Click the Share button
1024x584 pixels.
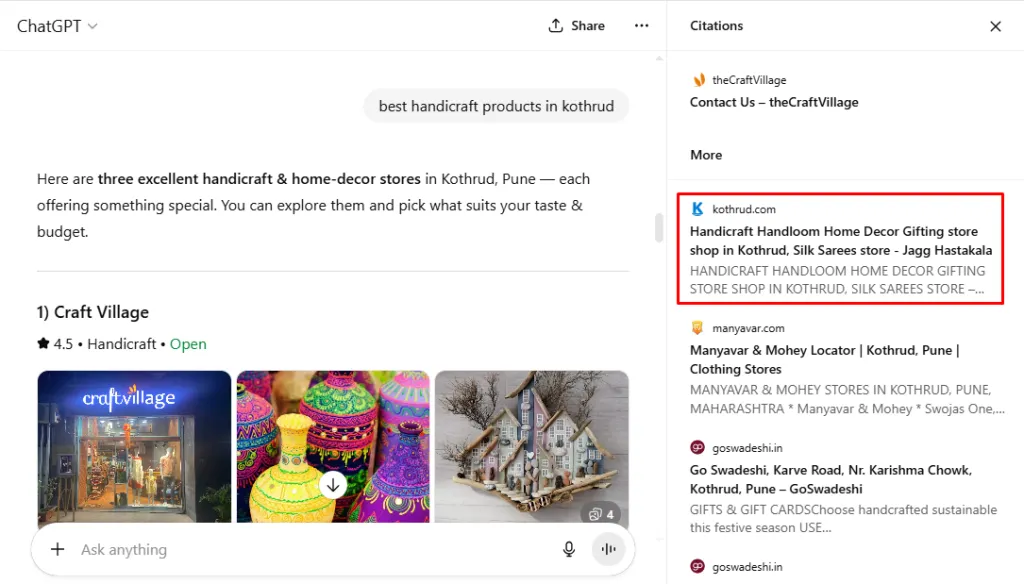click(577, 26)
